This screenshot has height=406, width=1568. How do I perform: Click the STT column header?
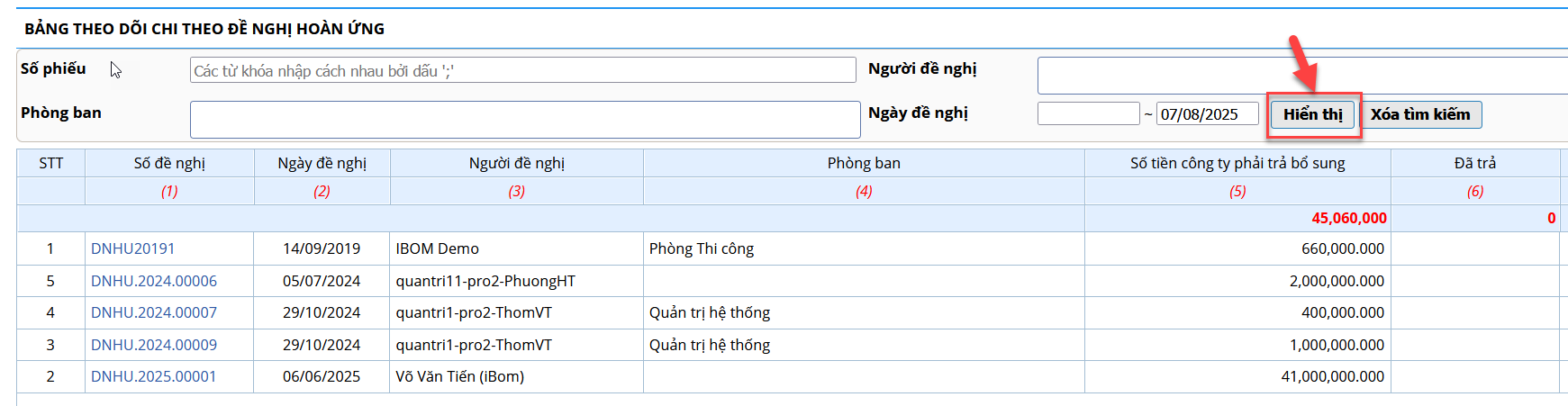pos(50,163)
